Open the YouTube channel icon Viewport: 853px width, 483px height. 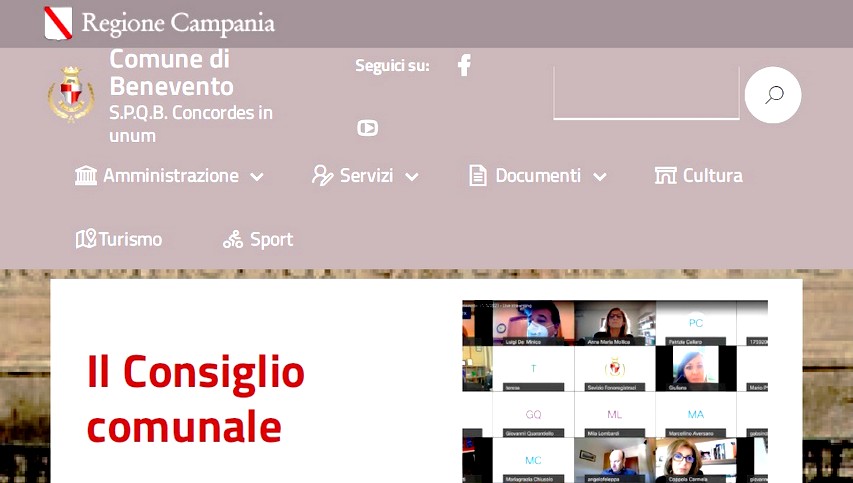pyautogui.click(x=367, y=128)
